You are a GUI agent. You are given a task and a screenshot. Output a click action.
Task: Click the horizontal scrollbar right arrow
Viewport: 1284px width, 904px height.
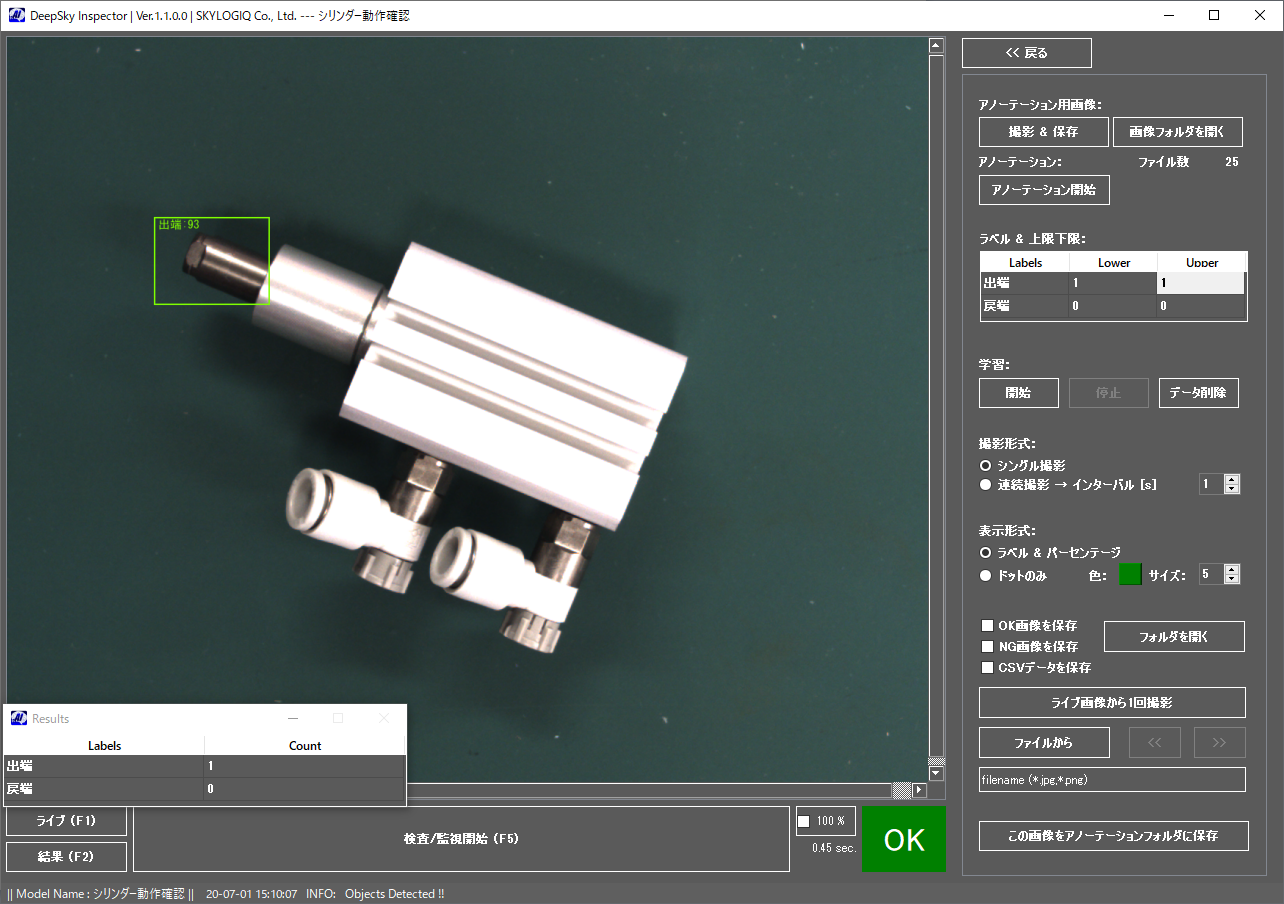pos(919,790)
